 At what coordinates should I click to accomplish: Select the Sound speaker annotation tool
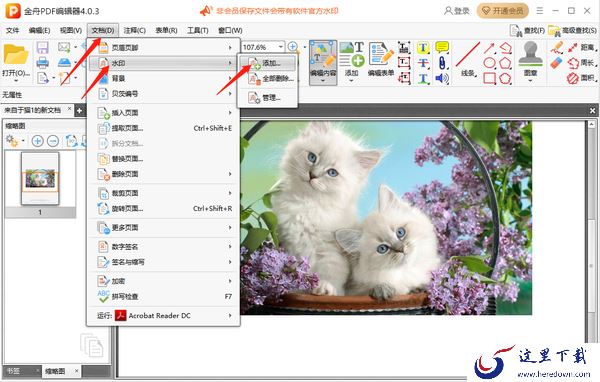pyautogui.click(x=442, y=78)
